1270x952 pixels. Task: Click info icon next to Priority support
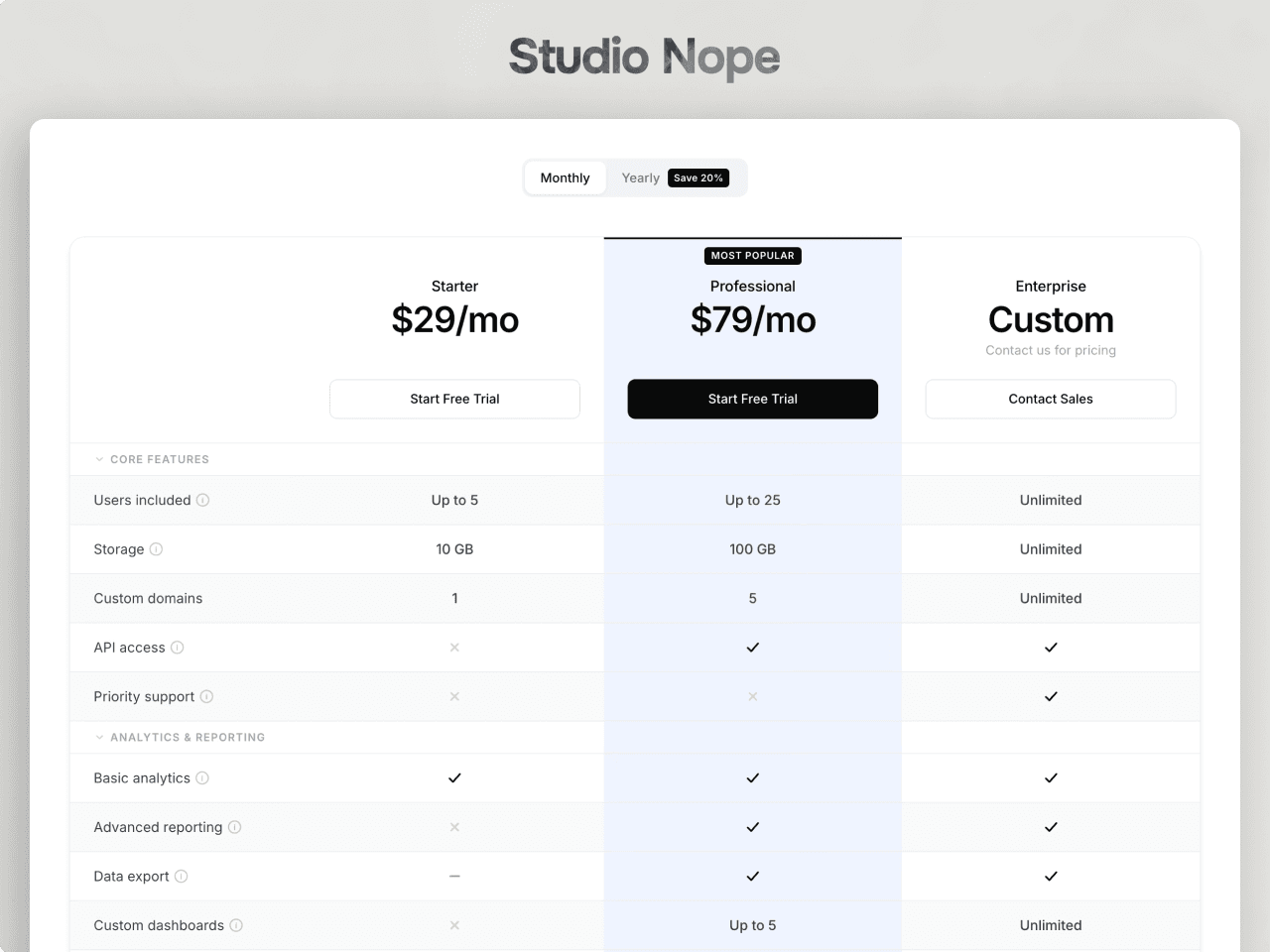click(206, 696)
